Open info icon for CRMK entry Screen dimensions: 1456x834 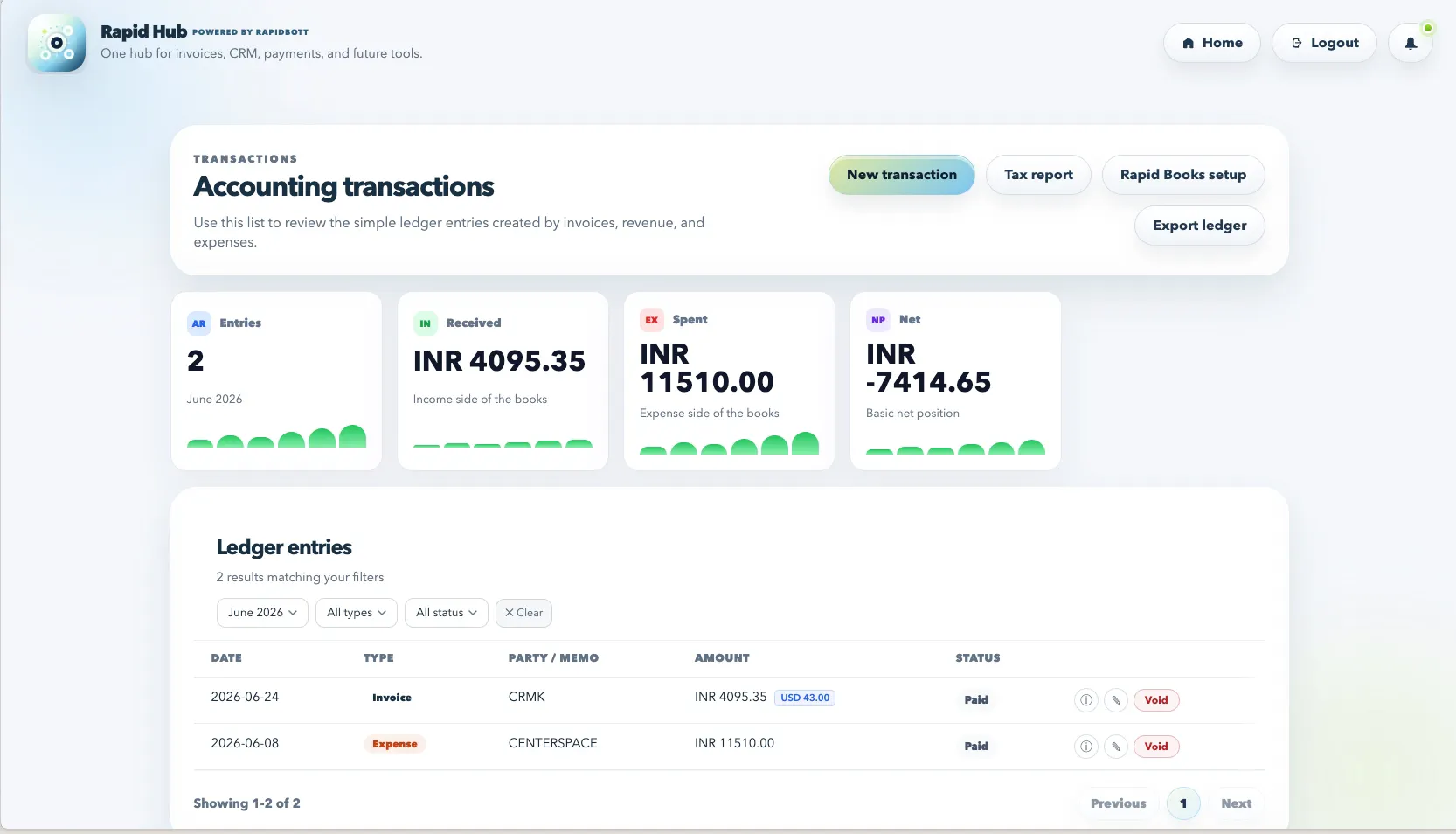[1085, 699]
